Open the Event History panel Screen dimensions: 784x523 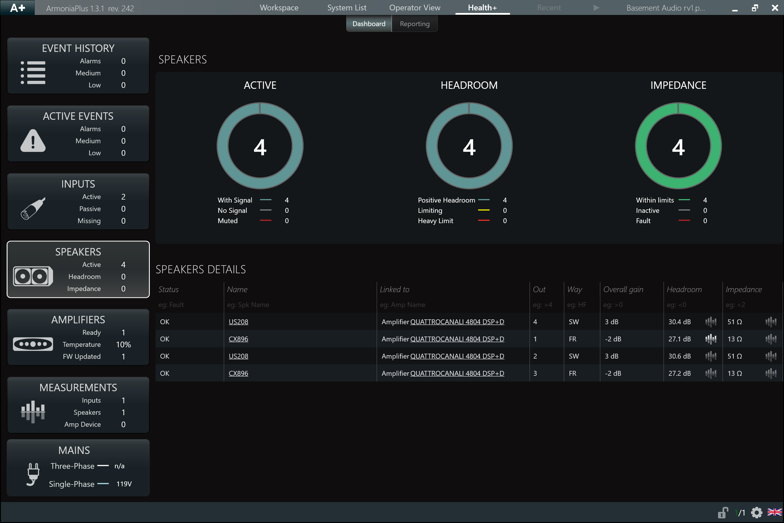78,66
